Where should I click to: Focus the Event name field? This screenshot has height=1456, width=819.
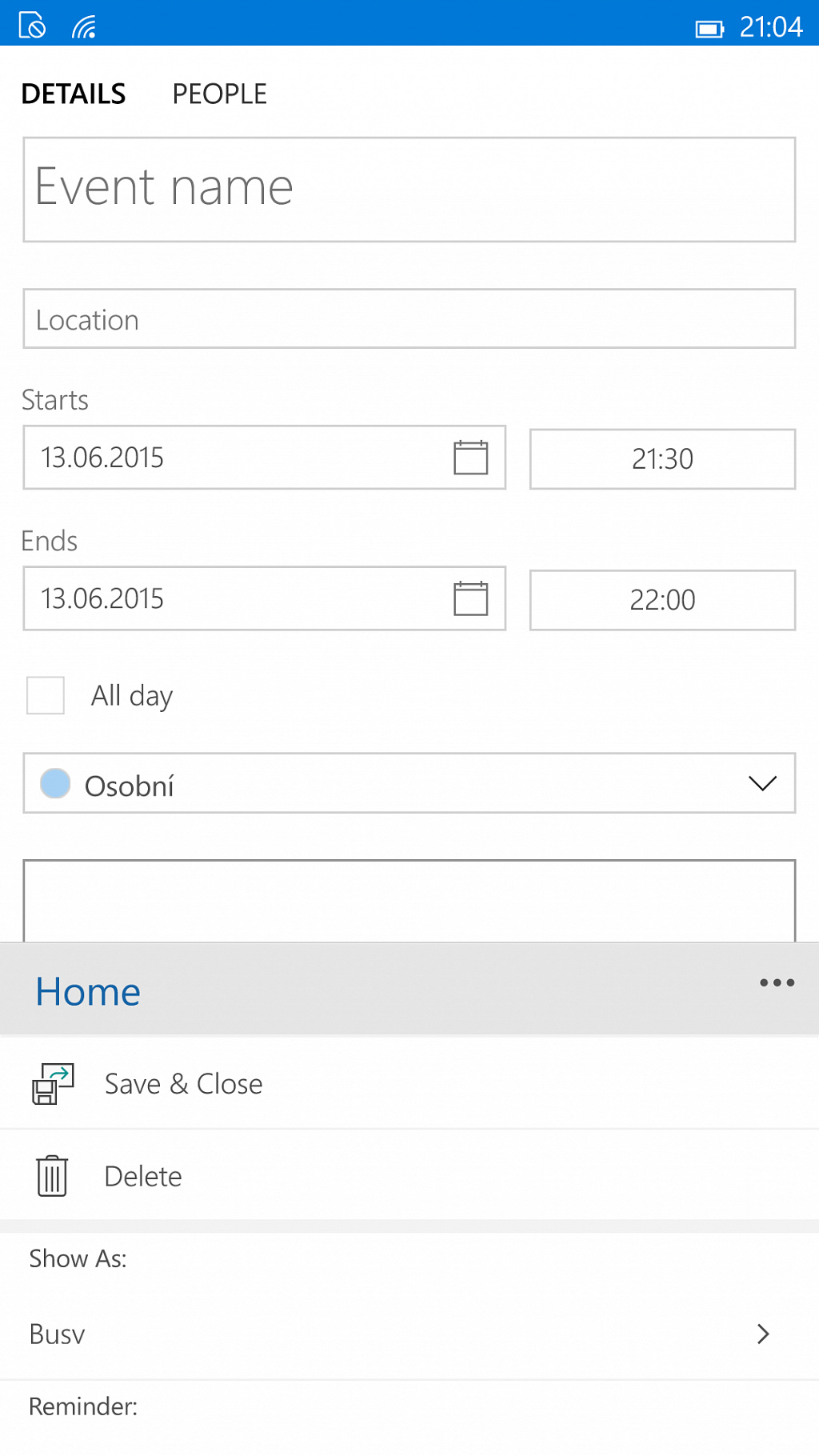[409, 190]
